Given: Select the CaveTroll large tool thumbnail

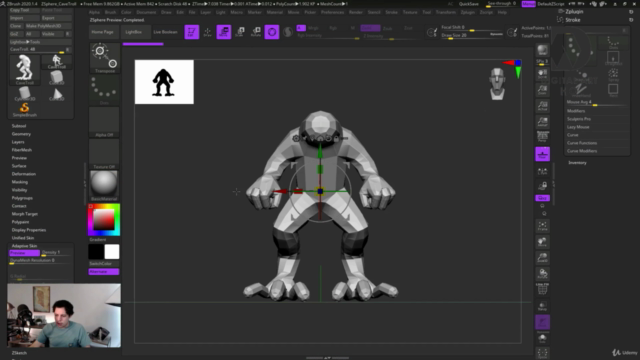Looking at the screenshot, I should [x=24, y=69].
